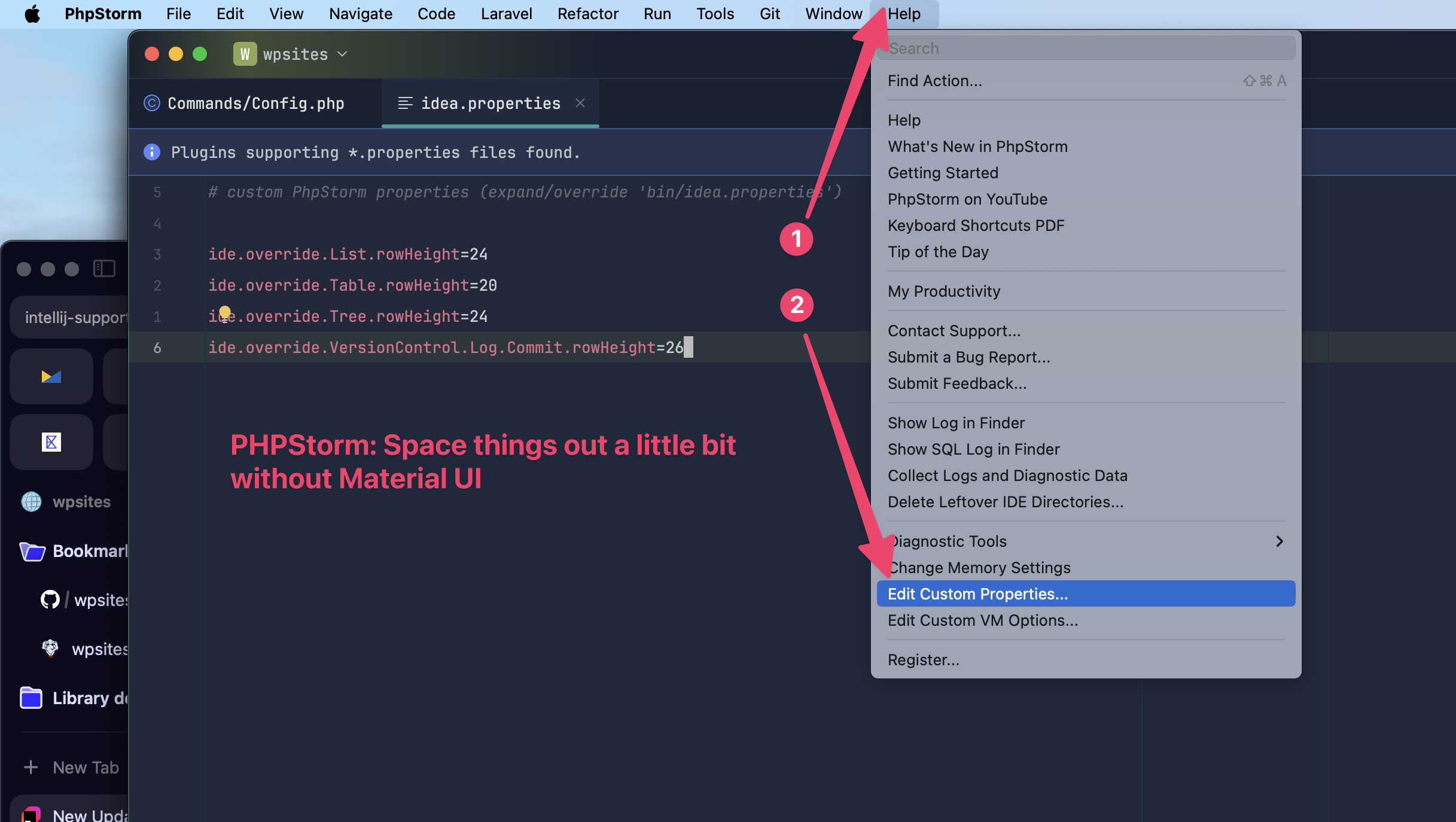Open My Productivity
The width and height of the screenshot is (1456, 822).
pyautogui.click(x=1086, y=291)
